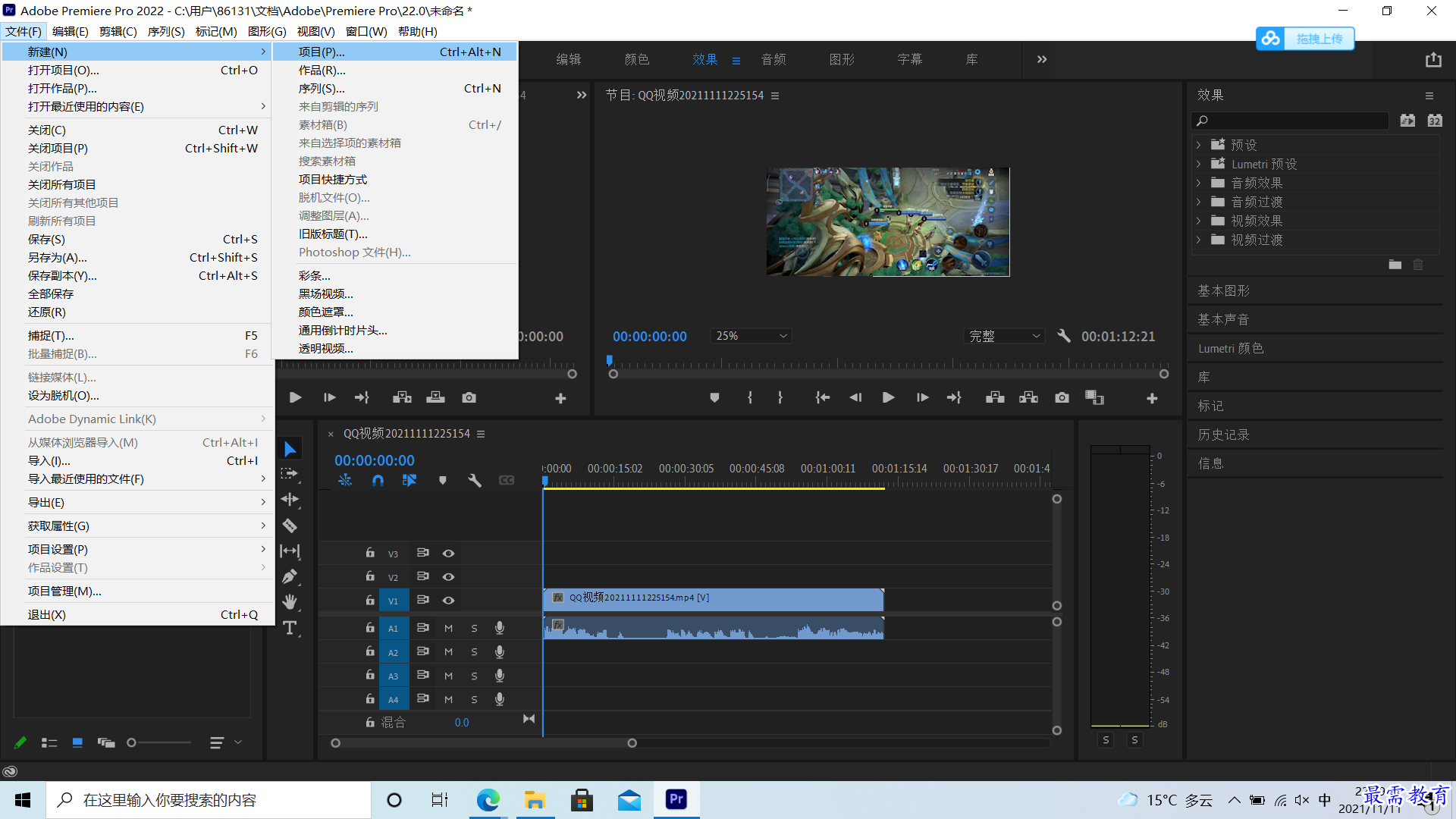Choose 项目(P)... in the 新建 submenu
The image size is (1456, 819).
click(x=395, y=52)
